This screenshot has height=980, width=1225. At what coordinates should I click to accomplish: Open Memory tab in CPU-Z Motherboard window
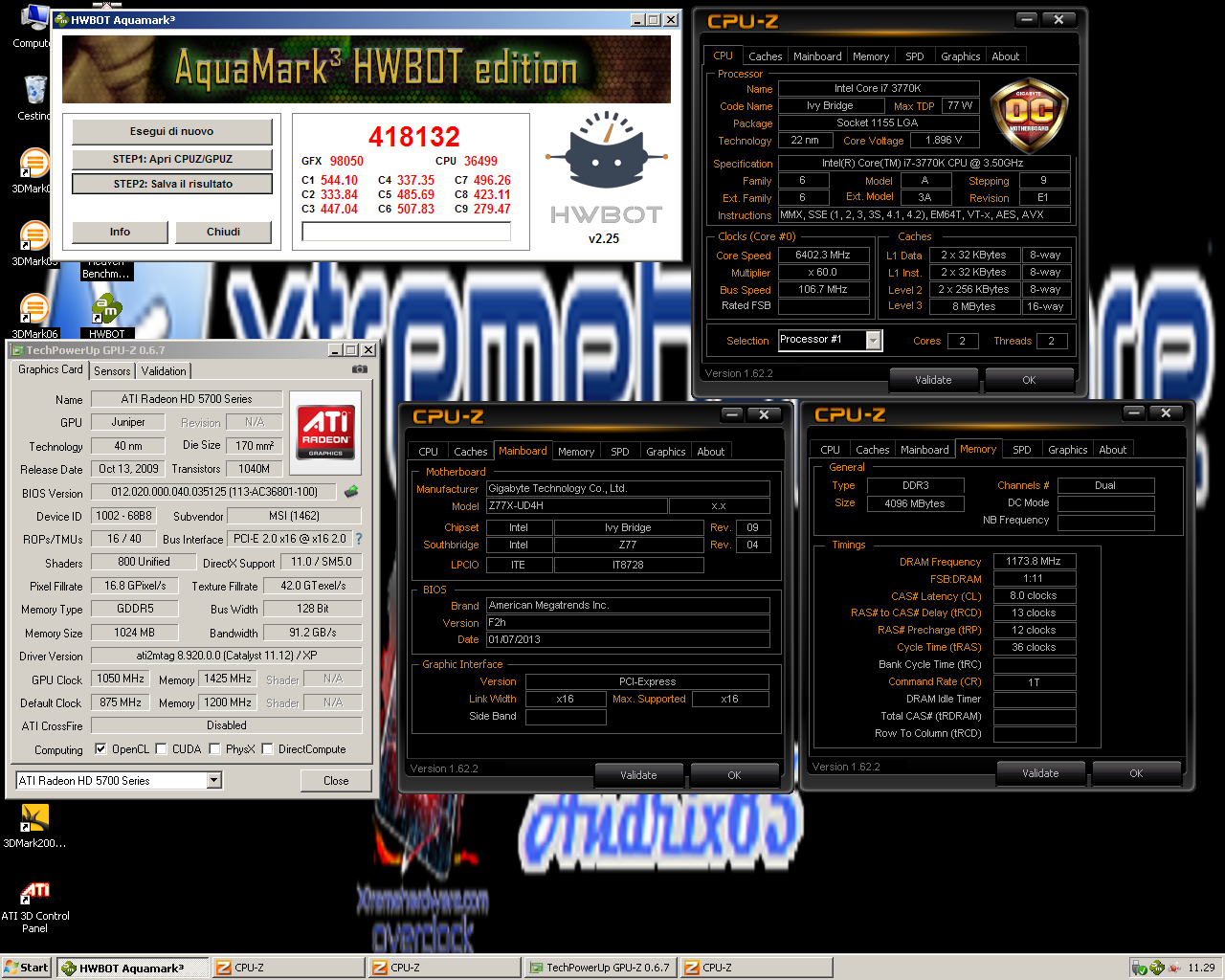(x=576, y=452)
